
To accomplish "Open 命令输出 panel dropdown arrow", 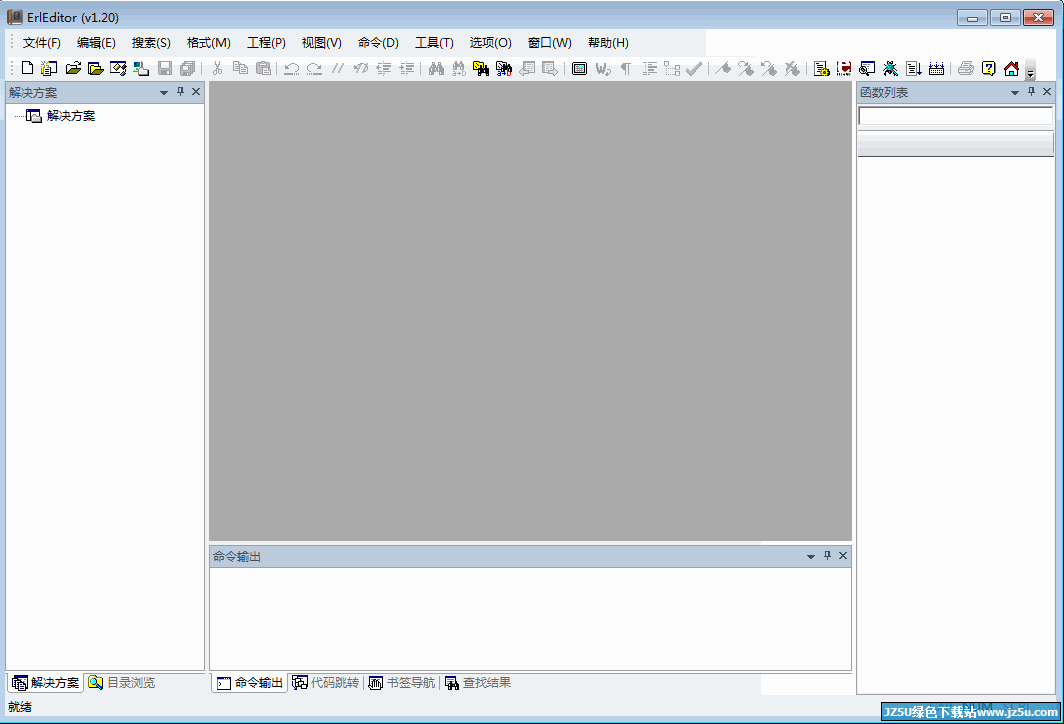I will pyautogui.click(x=810, y=556).
